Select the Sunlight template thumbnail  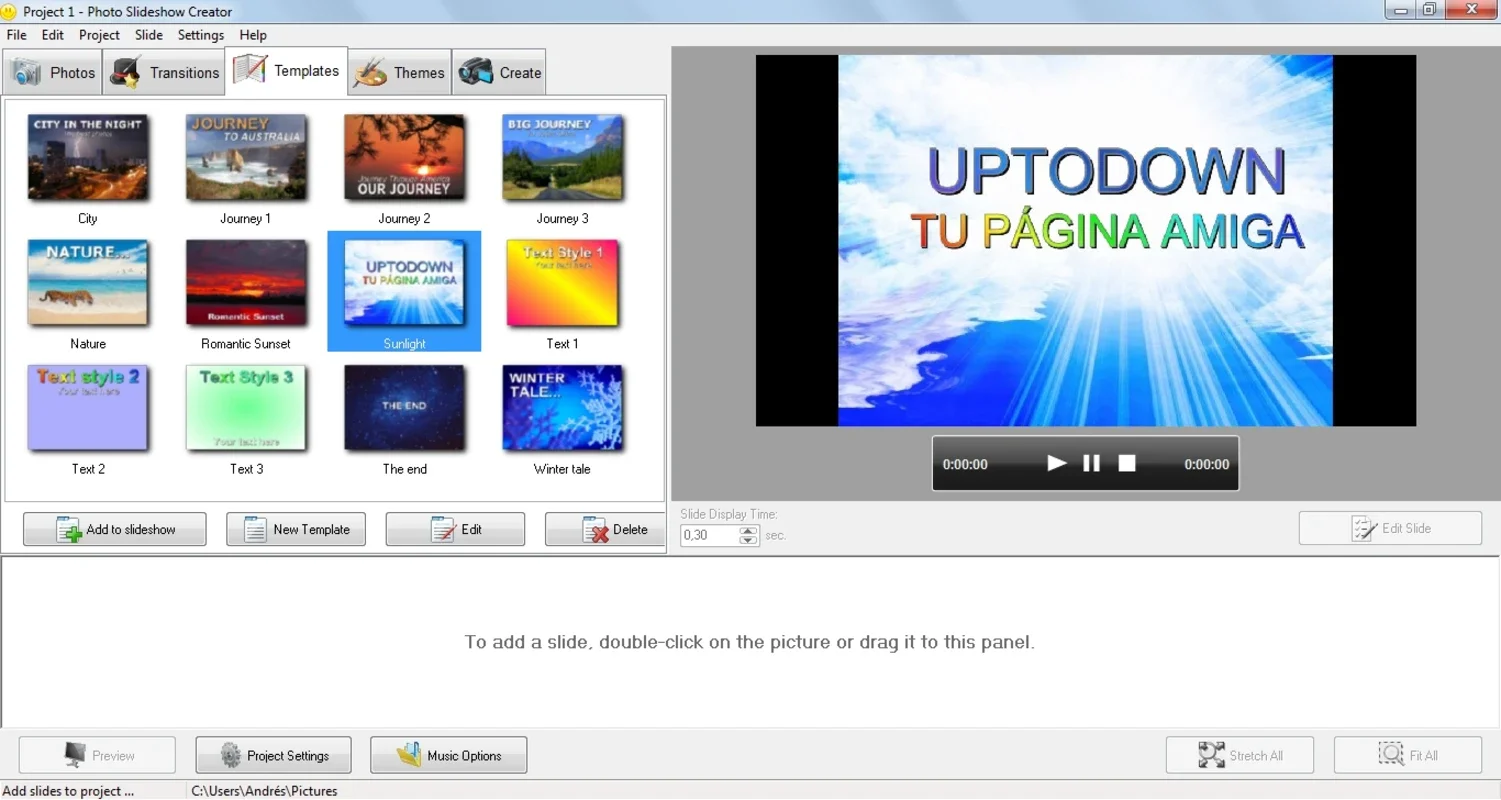[x=404, y=282]
